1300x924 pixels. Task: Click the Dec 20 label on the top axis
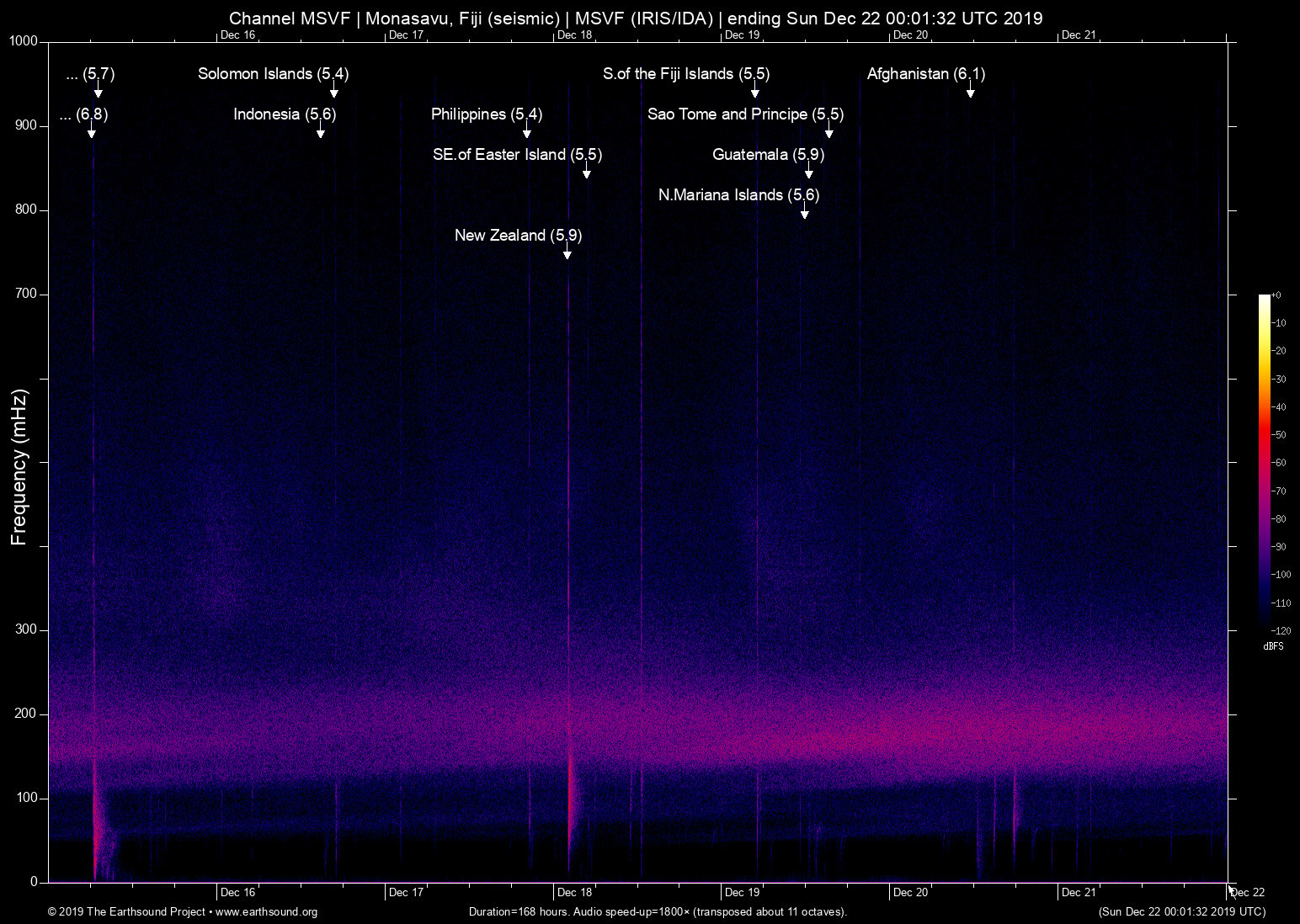click(x=910, y=35)
